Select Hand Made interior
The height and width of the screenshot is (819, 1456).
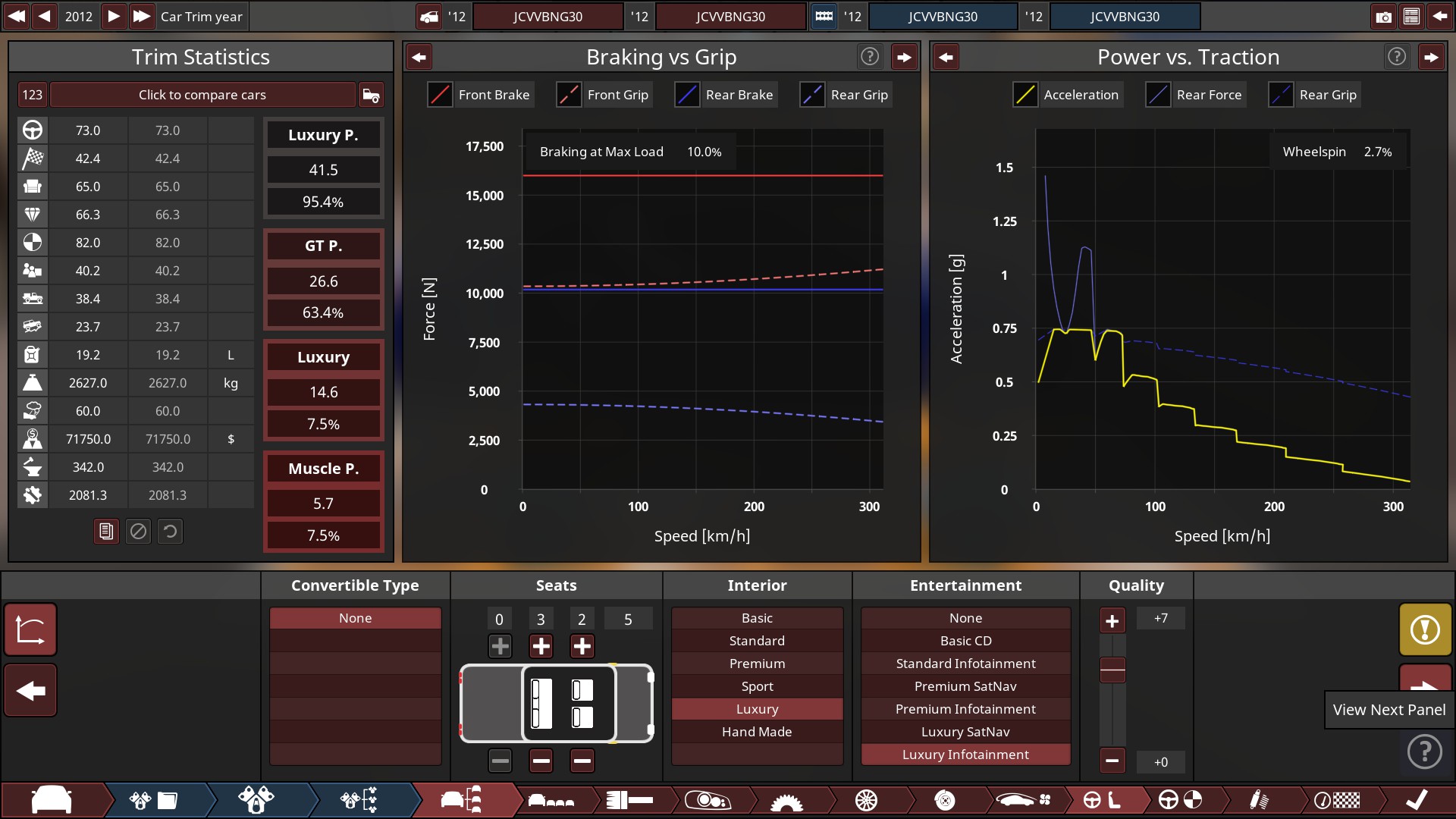[756, 732]
